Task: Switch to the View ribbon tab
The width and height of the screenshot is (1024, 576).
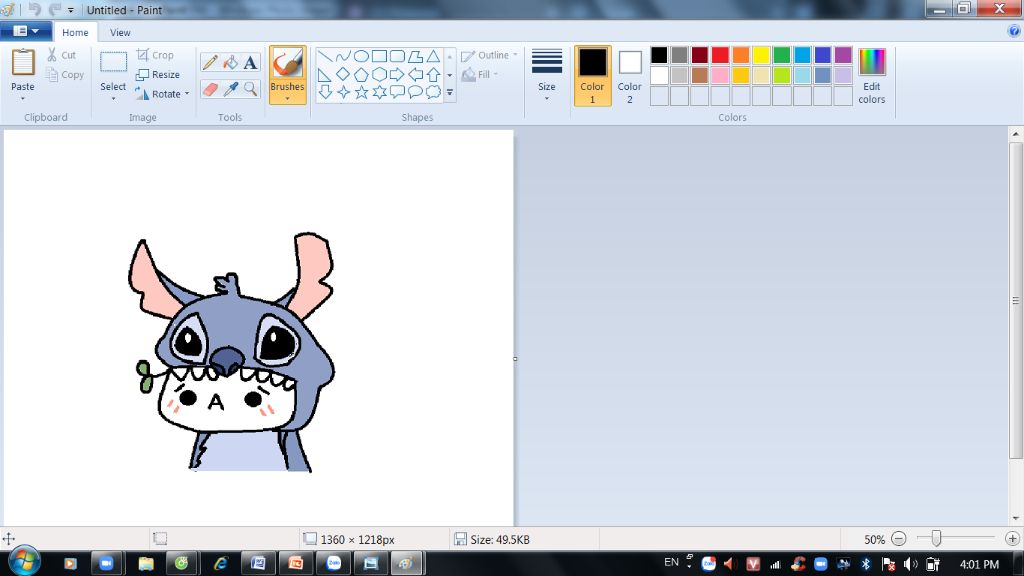Action: pyautogui.click(x=120, y=32)
